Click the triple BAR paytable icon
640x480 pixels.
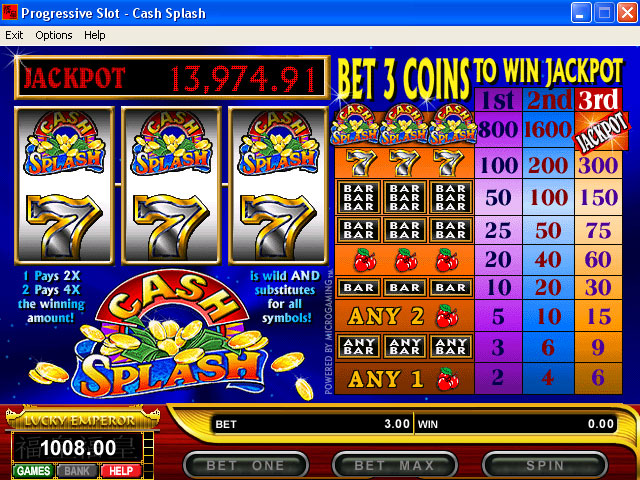[x=404, y=197]
